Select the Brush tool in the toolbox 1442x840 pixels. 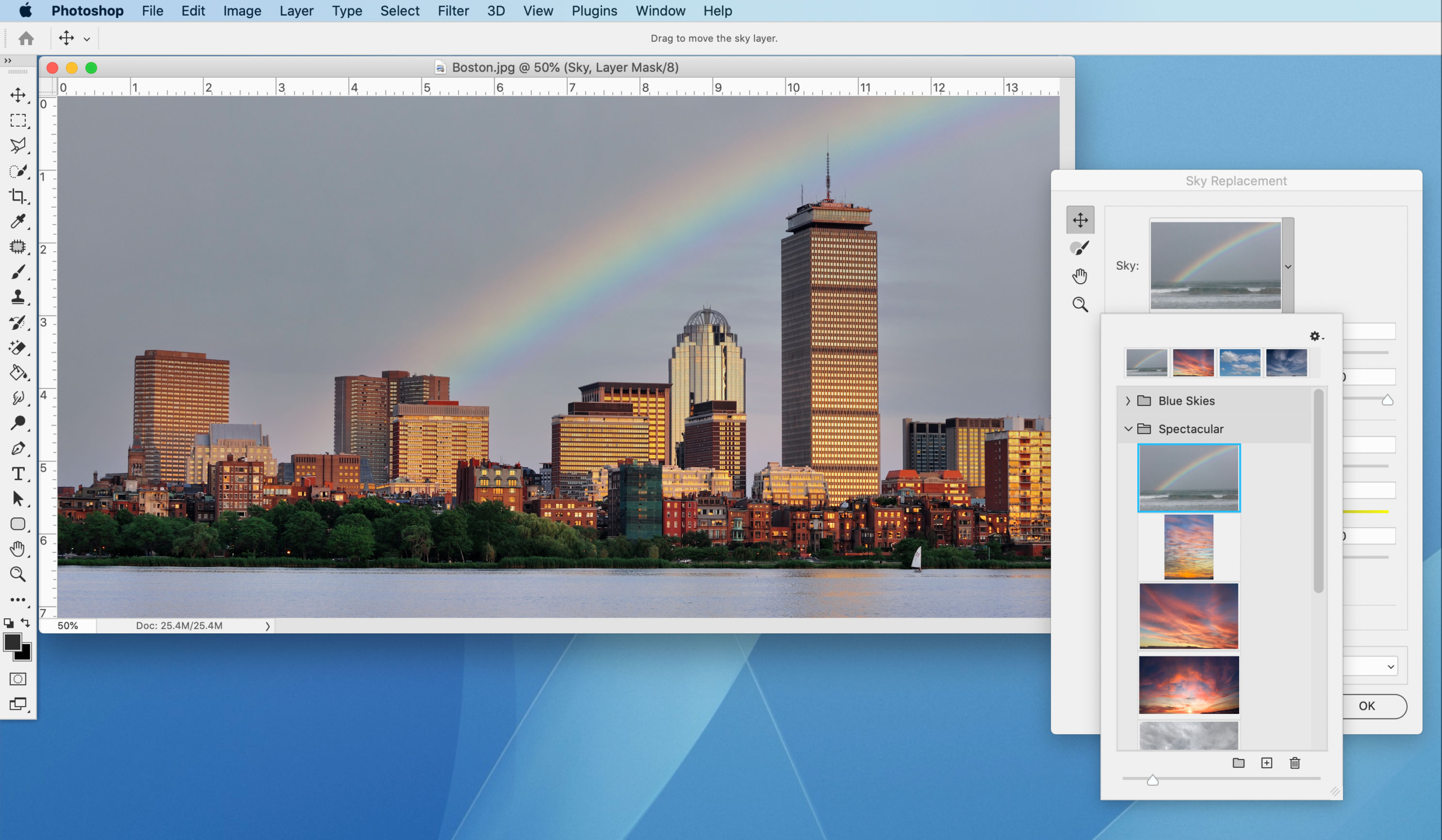click(x=17, y=272)
